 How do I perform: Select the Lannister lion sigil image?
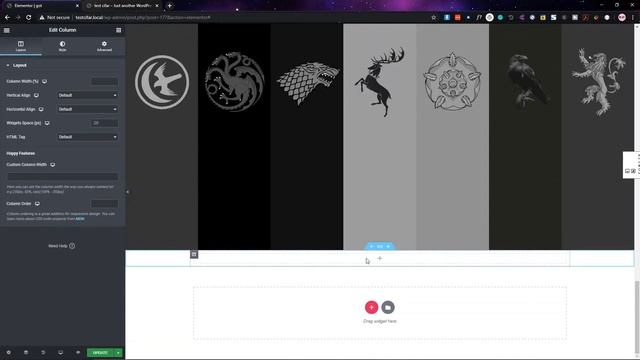click(x=598, y=83)
